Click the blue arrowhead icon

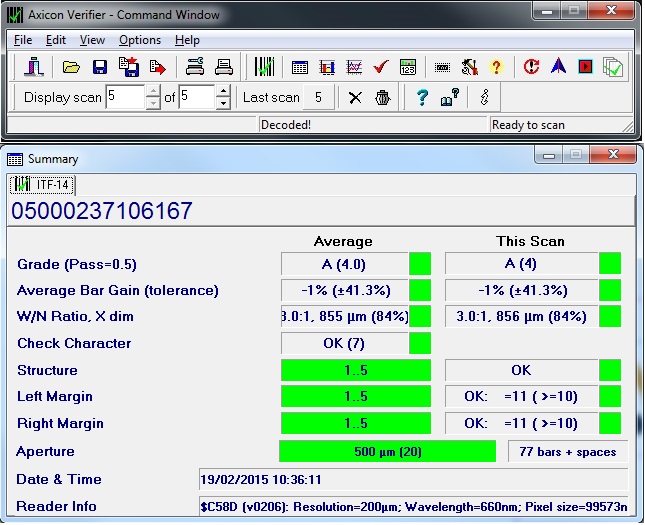[x=558, y=66]
